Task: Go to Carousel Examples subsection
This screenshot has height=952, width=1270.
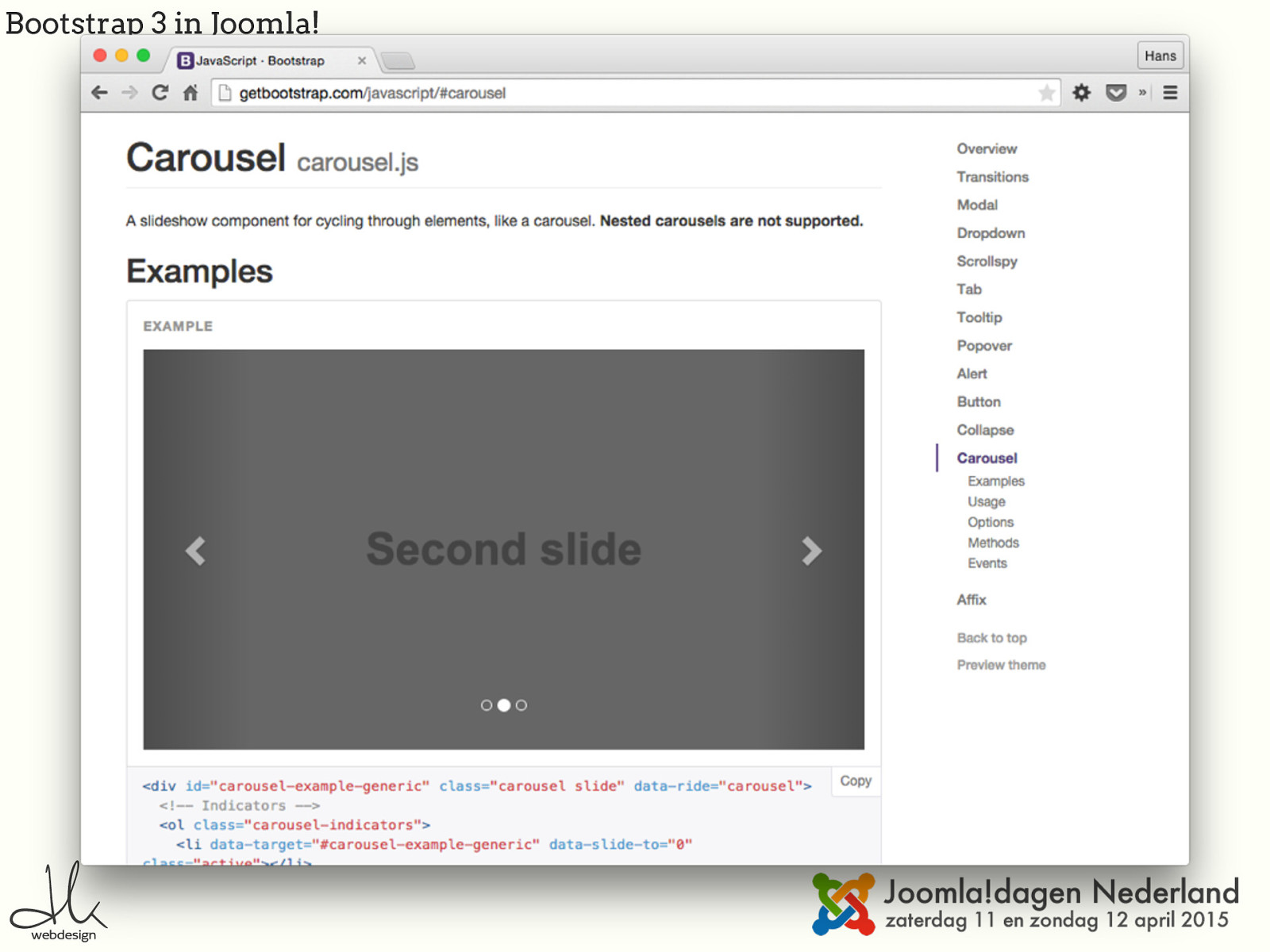Action: click(x=996, y=482)
